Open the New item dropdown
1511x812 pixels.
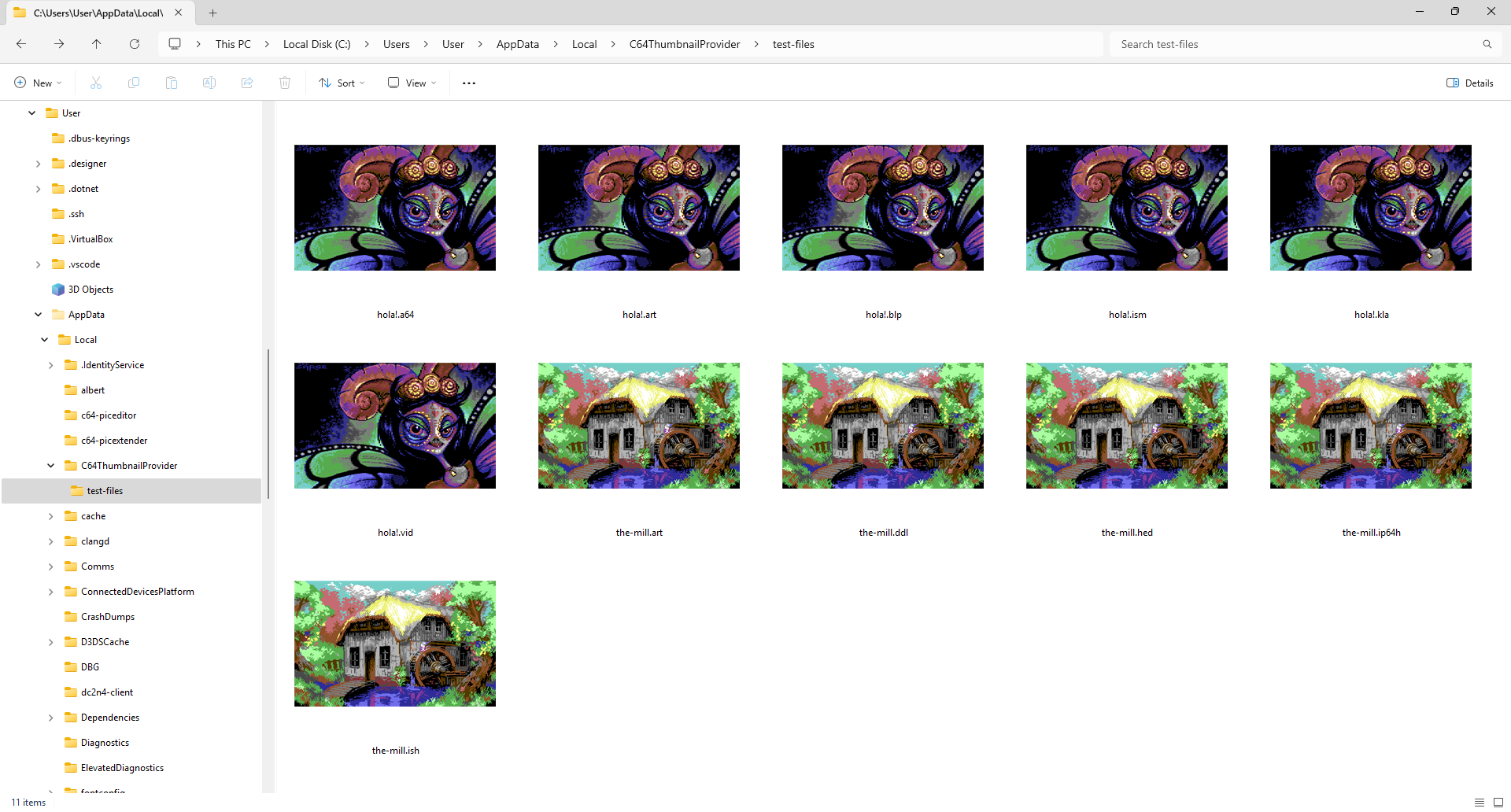point(38,83)
